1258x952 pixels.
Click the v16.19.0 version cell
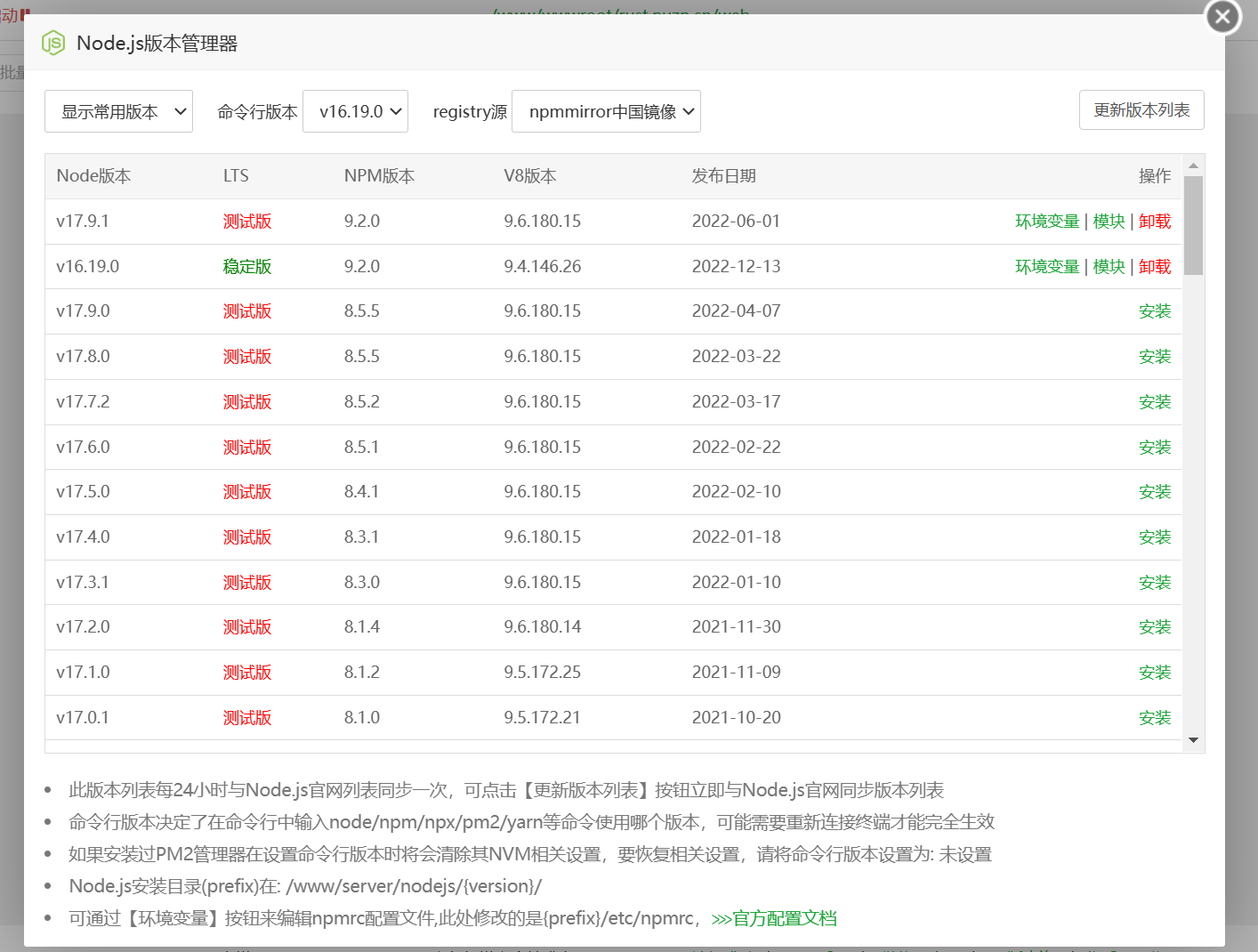[x=87, y=267]
